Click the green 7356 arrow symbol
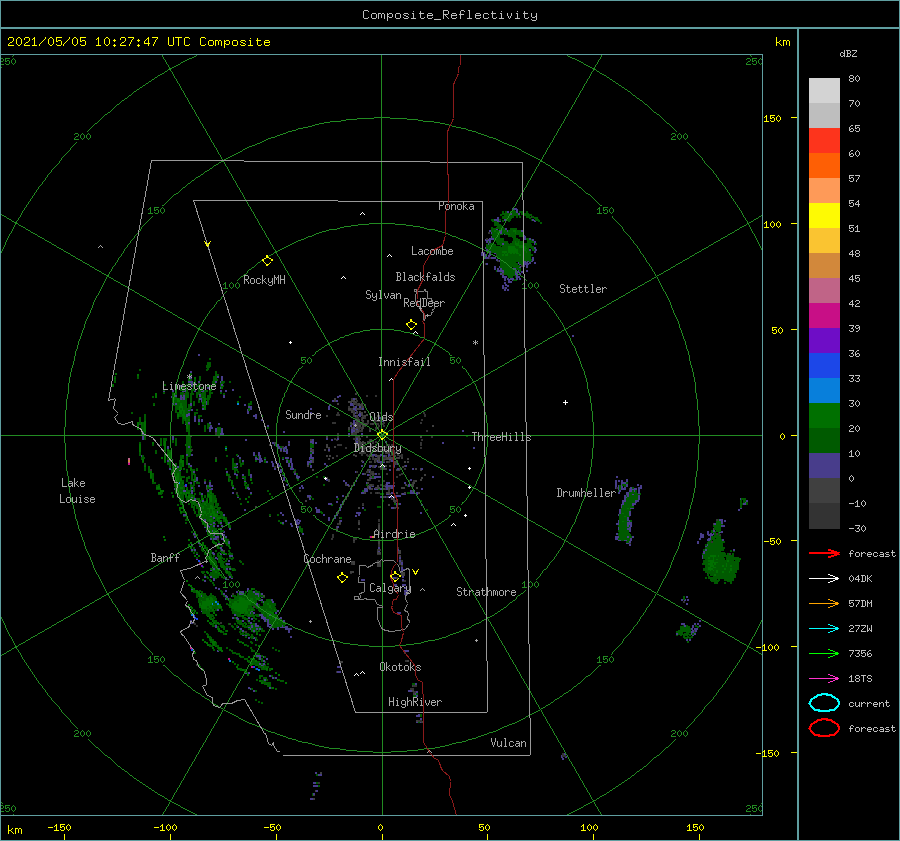The width and height of the screenshot is (900, 841). click(x=824, y=653)
